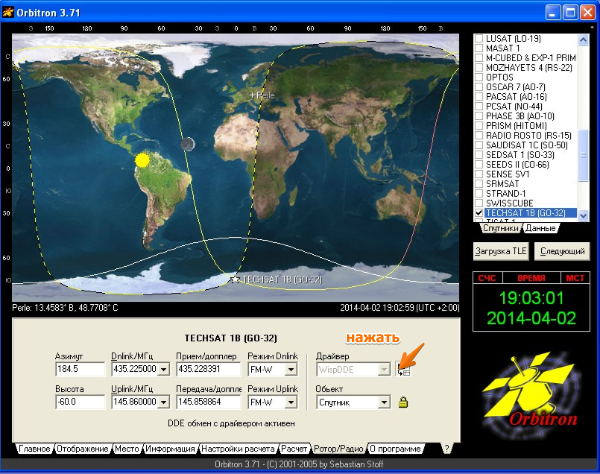Click the Orbitron title bar app icon
Viewport: 600px width, 474px height.
(x=8, y=12)
